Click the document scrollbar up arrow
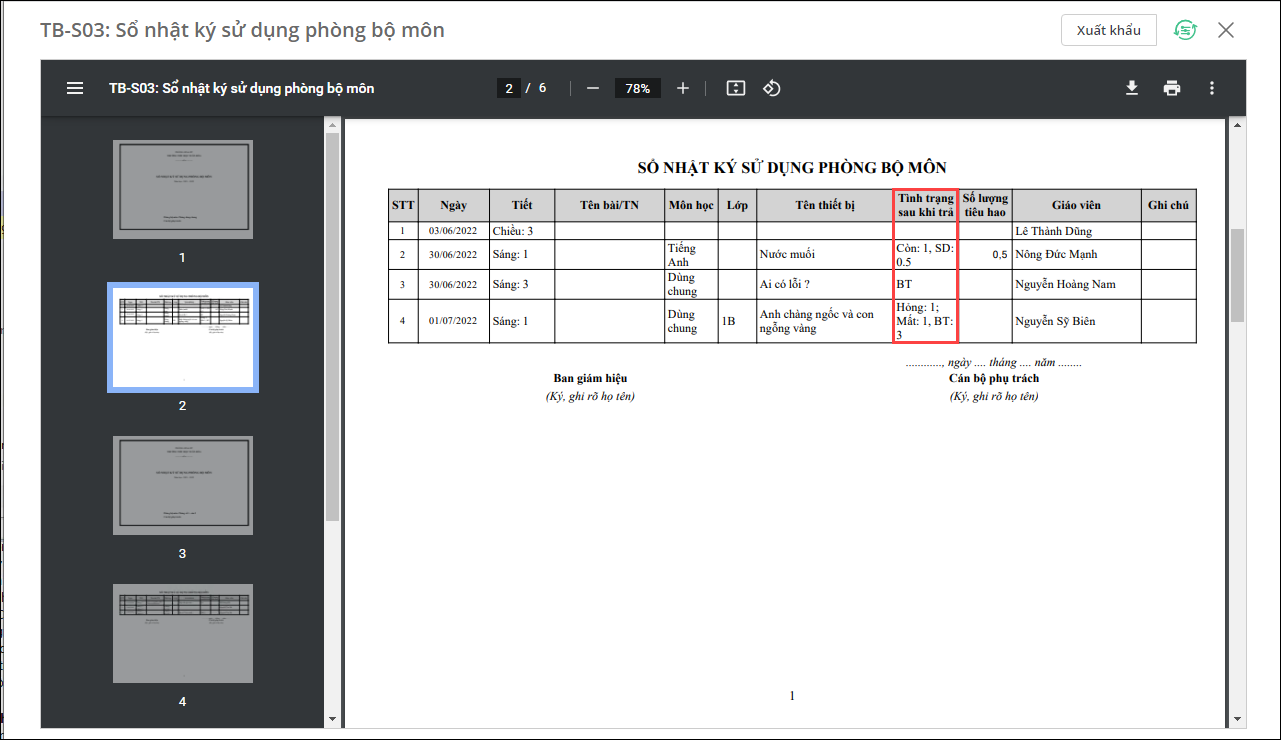 (1237, 125)
